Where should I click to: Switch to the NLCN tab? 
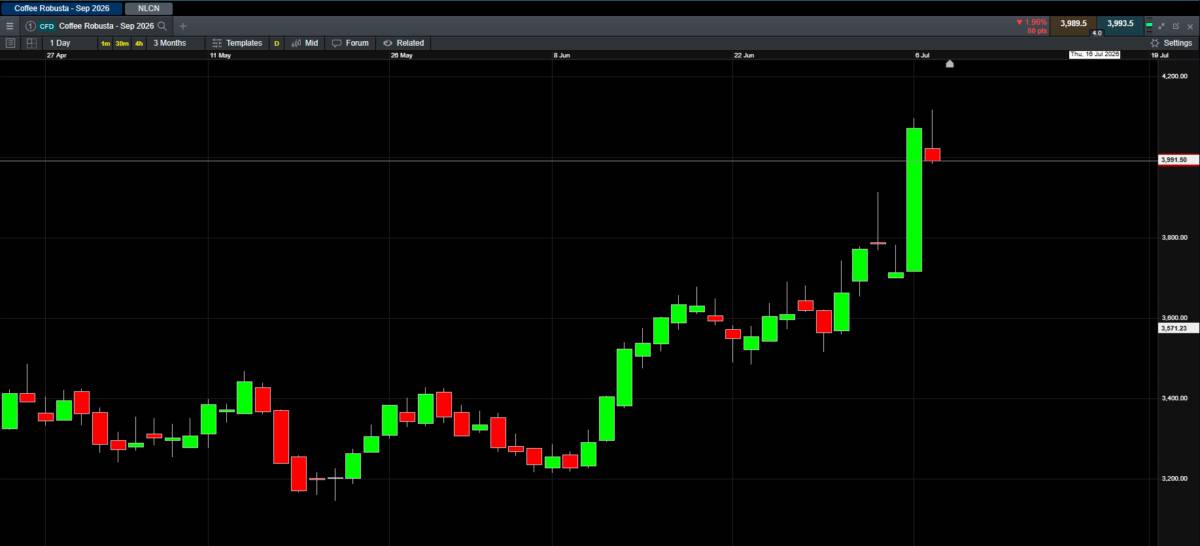click(x=149, y=8)
